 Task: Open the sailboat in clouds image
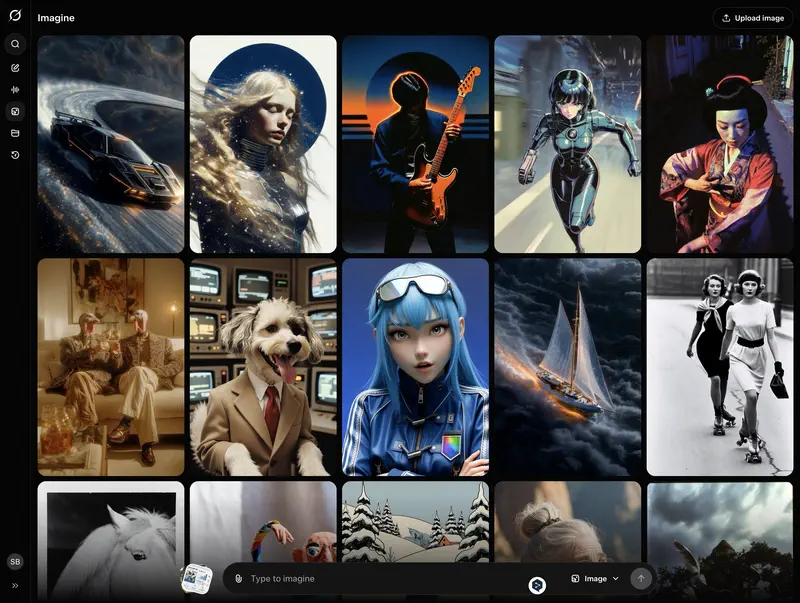567,367
